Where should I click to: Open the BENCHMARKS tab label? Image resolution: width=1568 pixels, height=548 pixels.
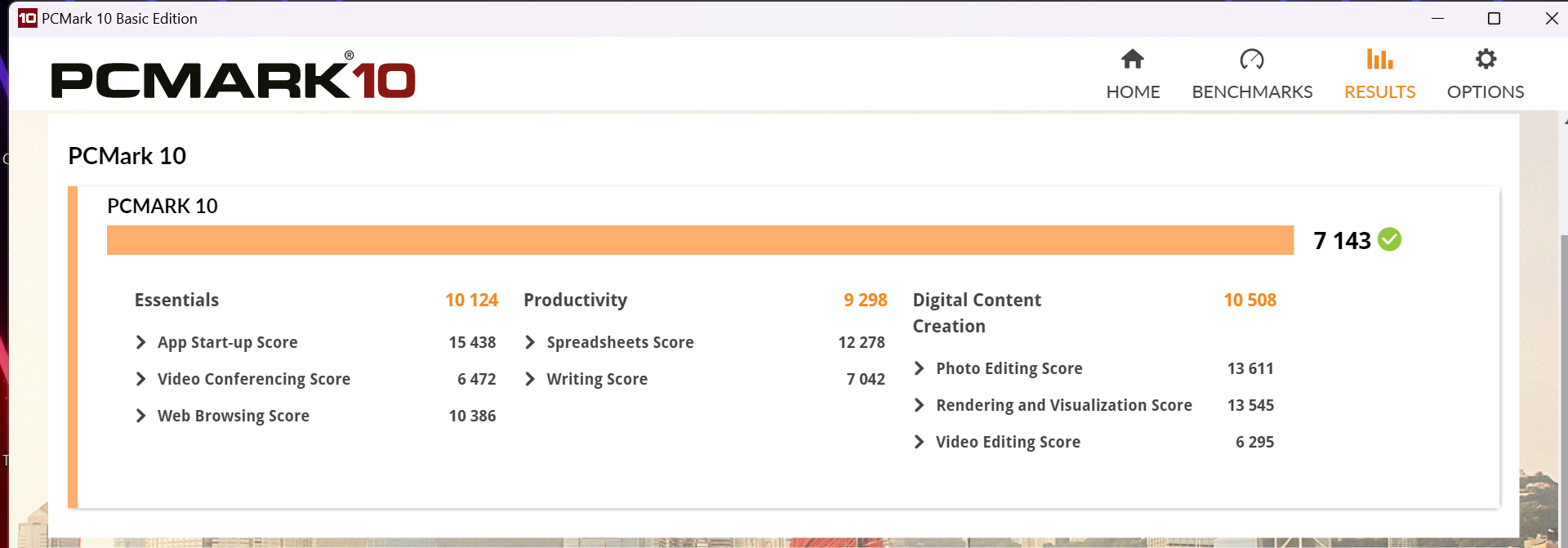[1252, 91]
